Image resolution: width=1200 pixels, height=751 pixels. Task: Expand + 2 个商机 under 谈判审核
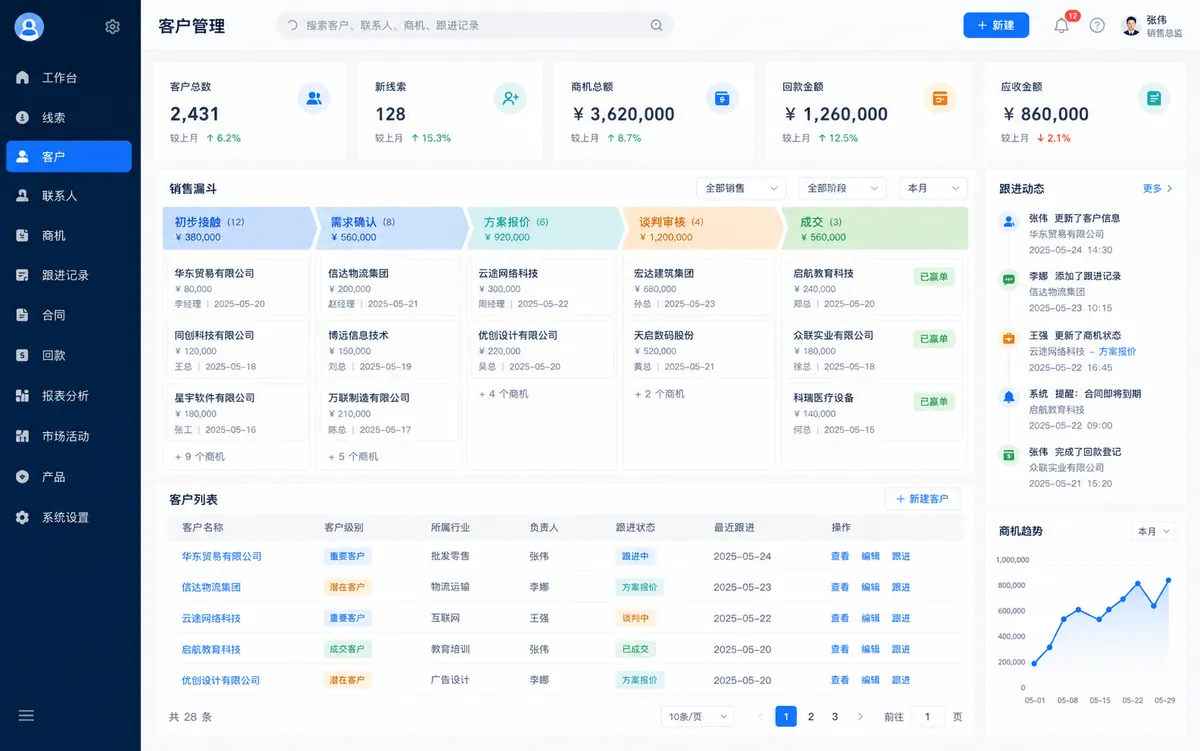click(659, 394)
